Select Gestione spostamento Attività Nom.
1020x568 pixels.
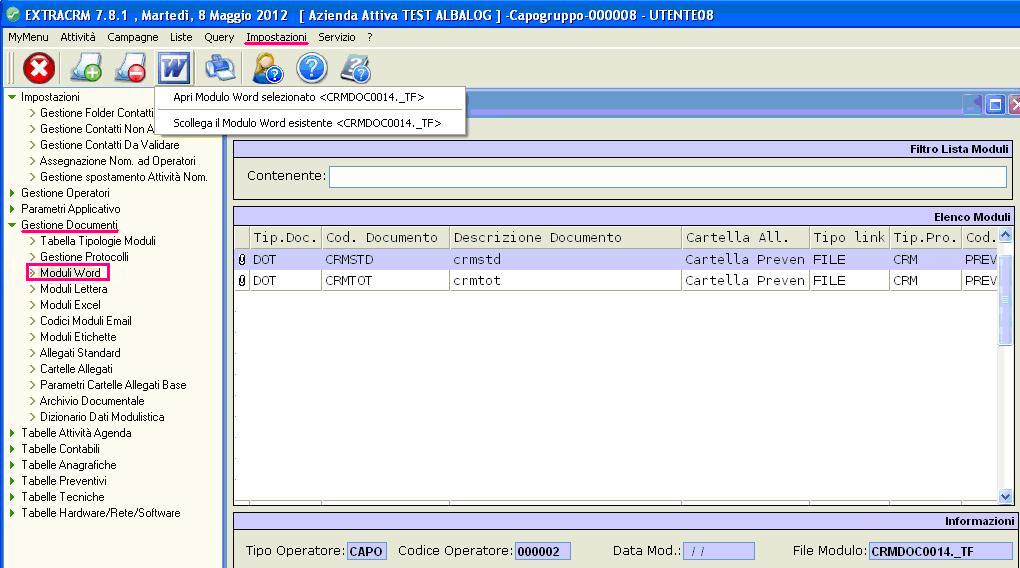(124, 177)
